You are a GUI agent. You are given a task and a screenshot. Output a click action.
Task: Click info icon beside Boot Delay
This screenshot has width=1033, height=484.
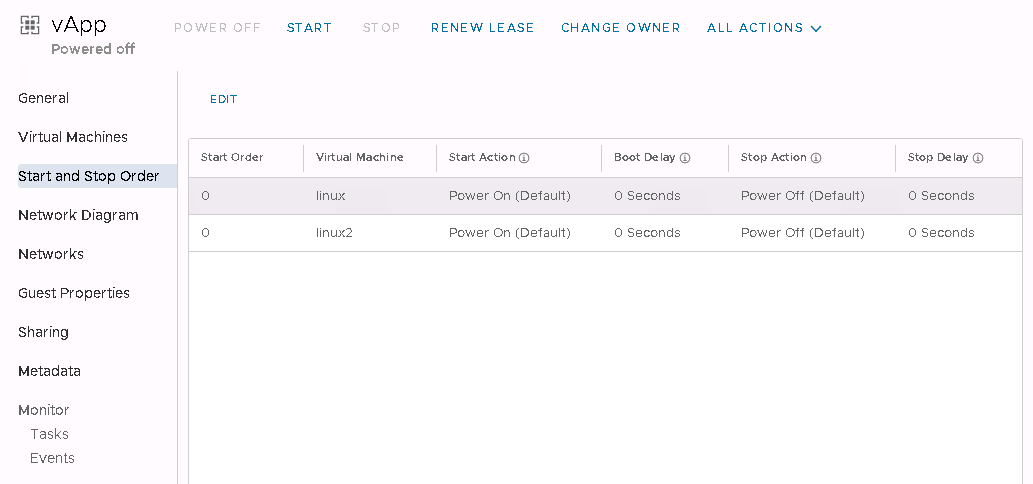pos(684,158)
